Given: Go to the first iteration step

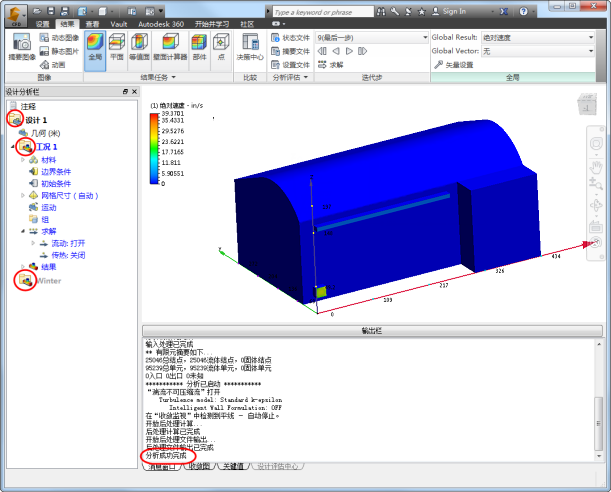Looking at the screenshot, I should [x=322, y=51].
